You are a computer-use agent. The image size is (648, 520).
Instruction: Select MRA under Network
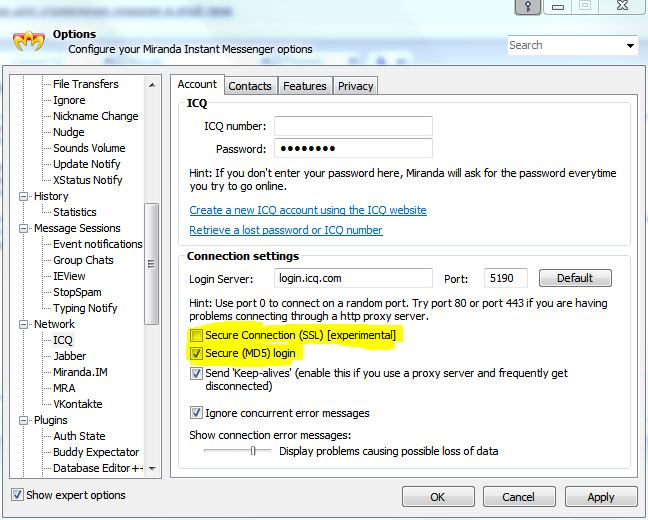coord(64,388)
